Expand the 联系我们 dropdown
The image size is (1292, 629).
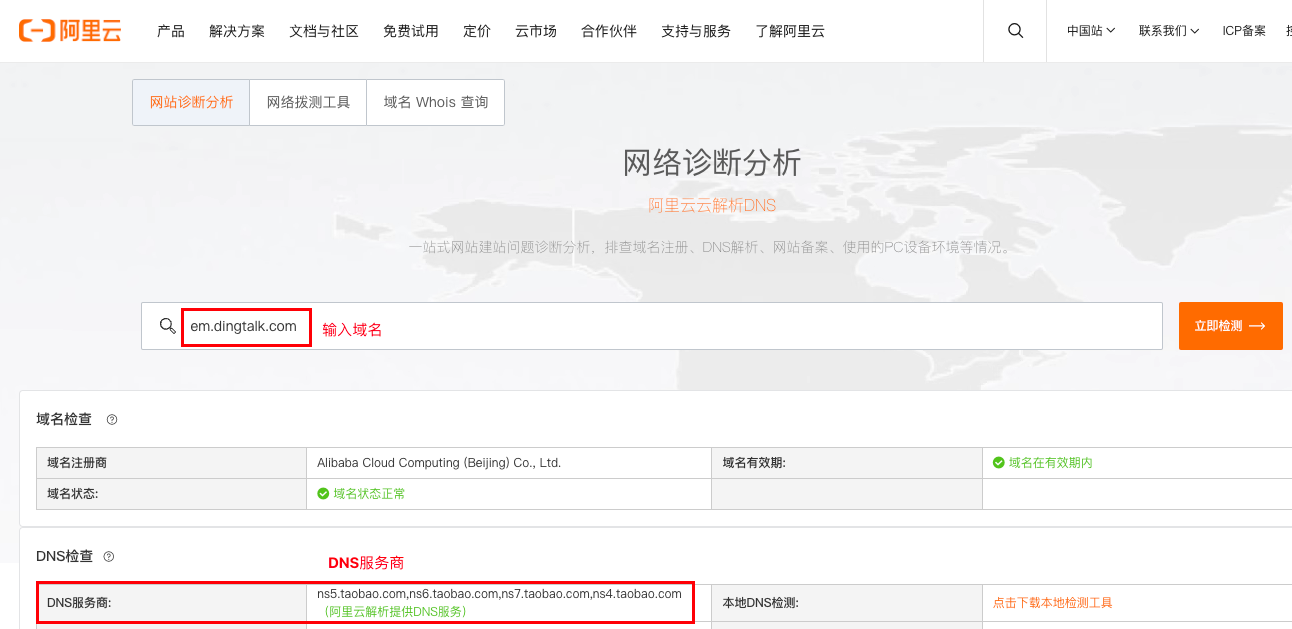tap(1169, 31)
